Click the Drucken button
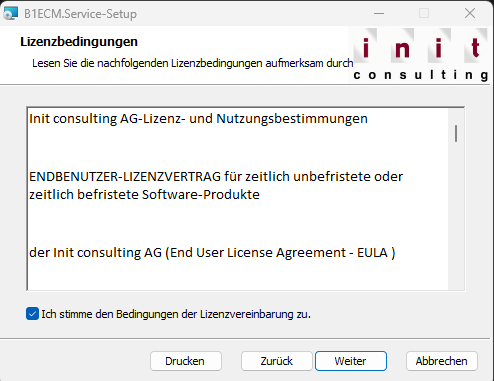This screenshot has height=381, width=494. [186, 361]
